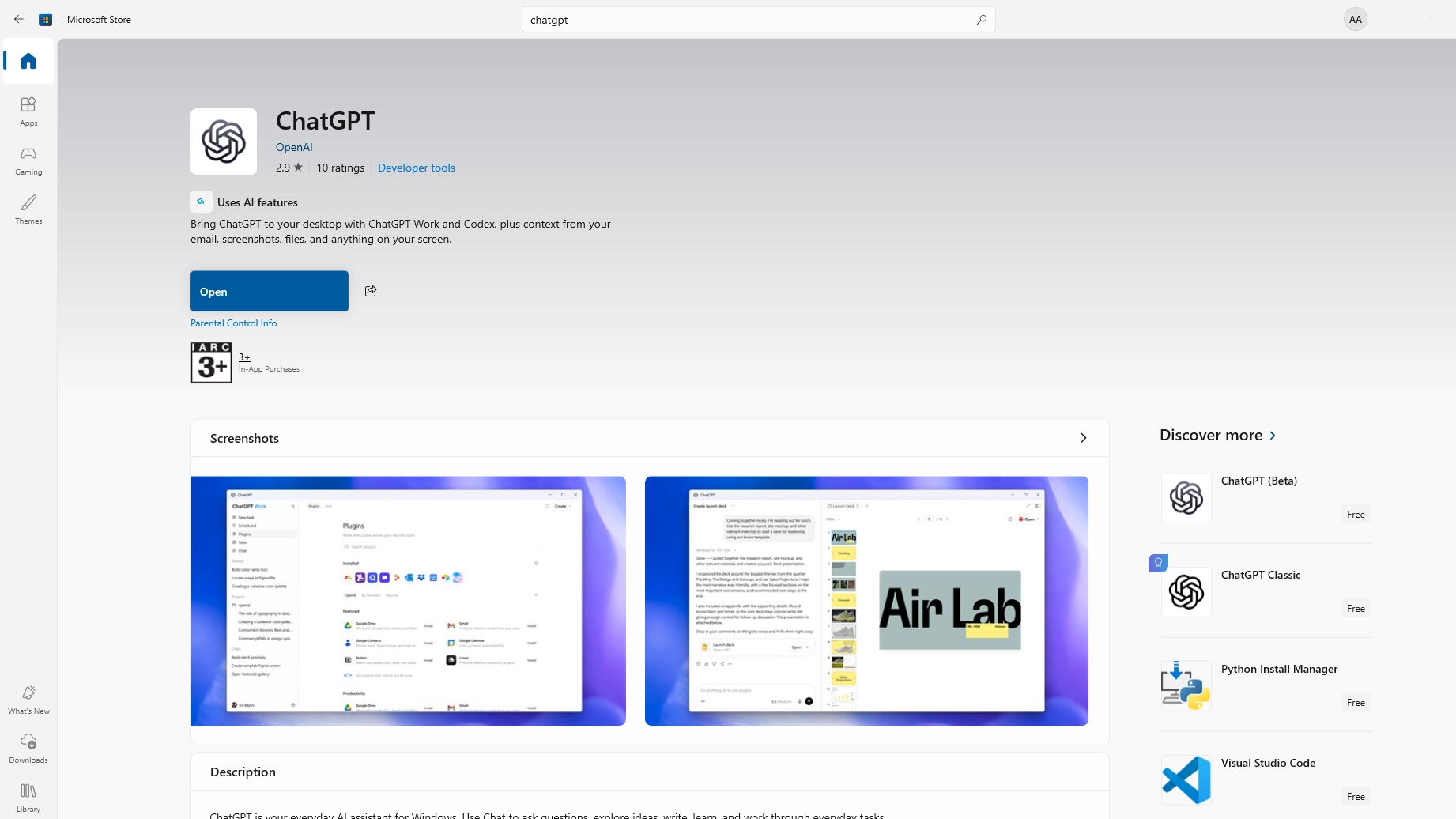
Task: Open Parental Control Info link
Action: [234, 323]
